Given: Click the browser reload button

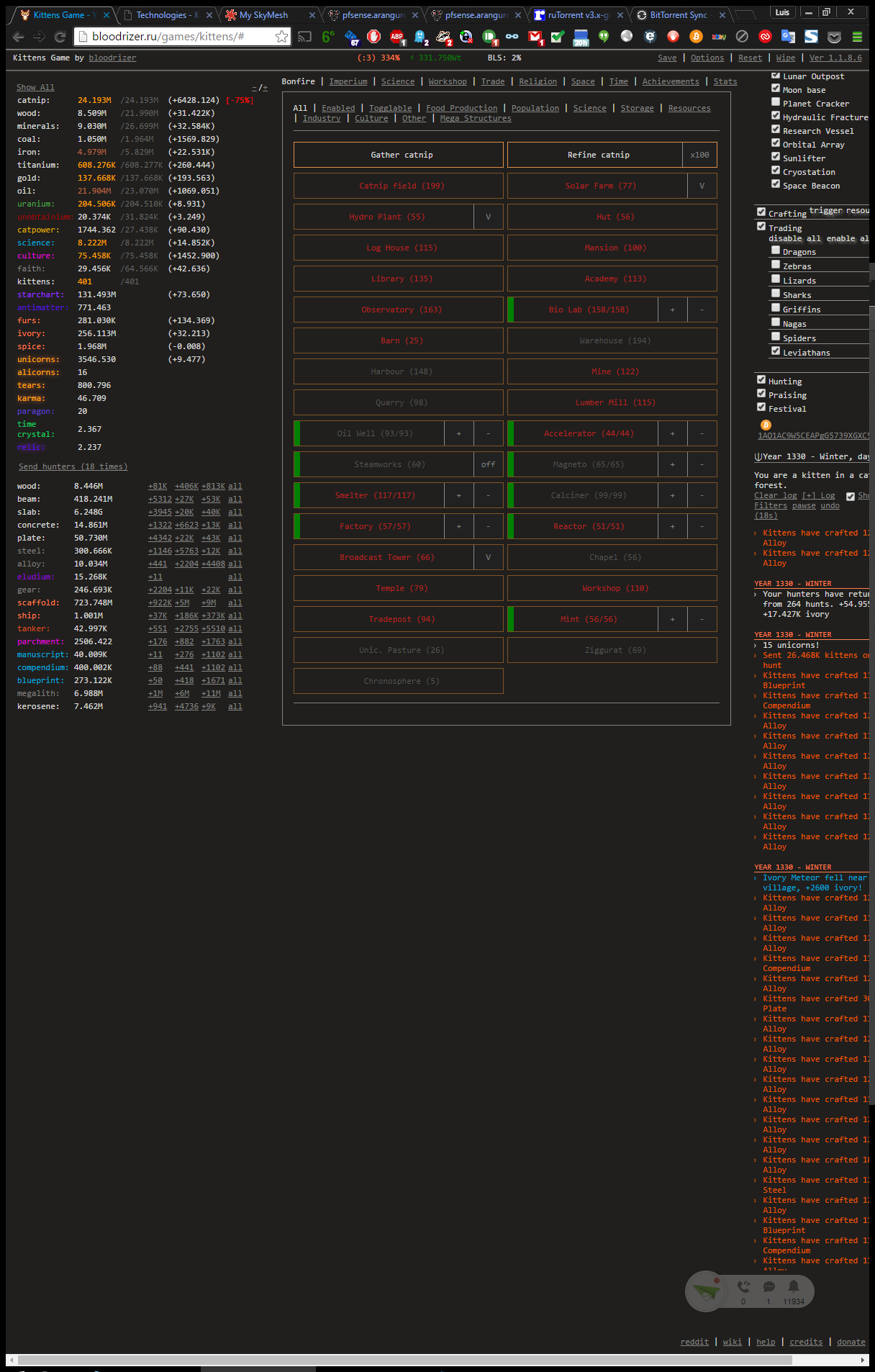Looking at the screenshot, I should [x=60, y=37].
